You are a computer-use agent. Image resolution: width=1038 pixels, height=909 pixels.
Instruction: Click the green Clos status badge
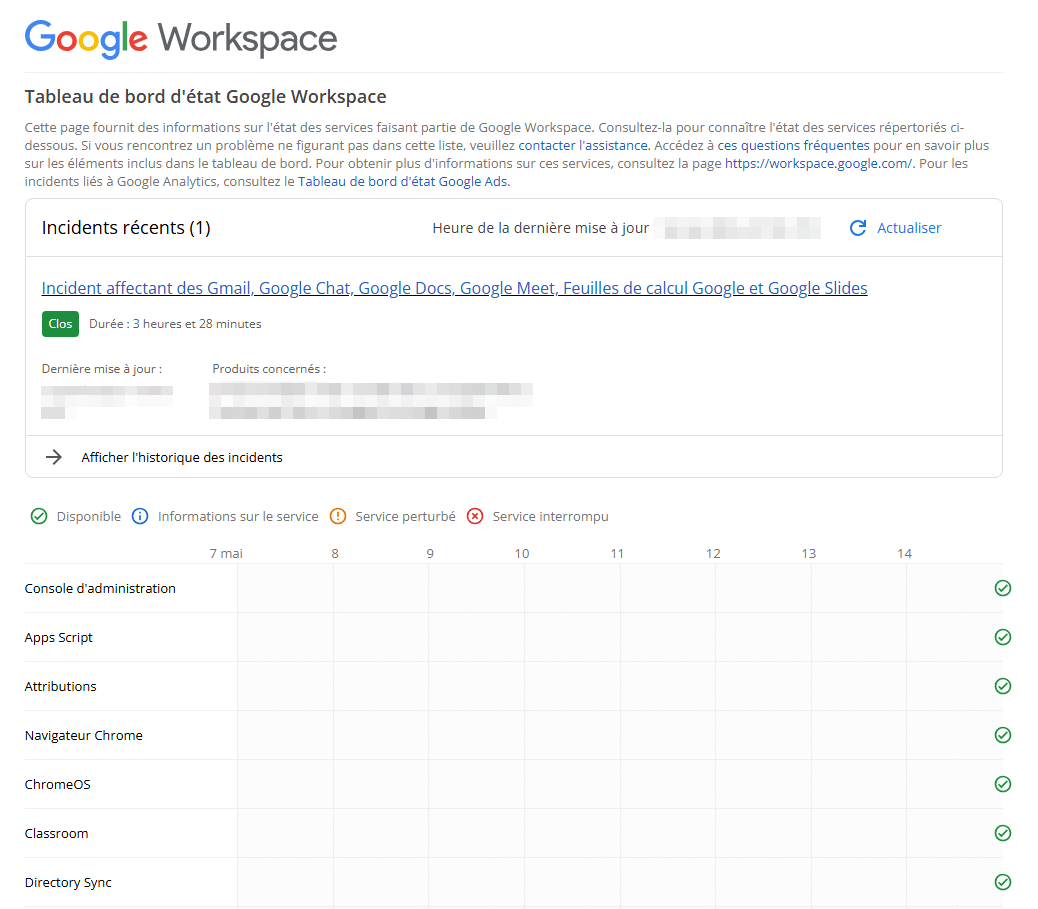point(60,324)
